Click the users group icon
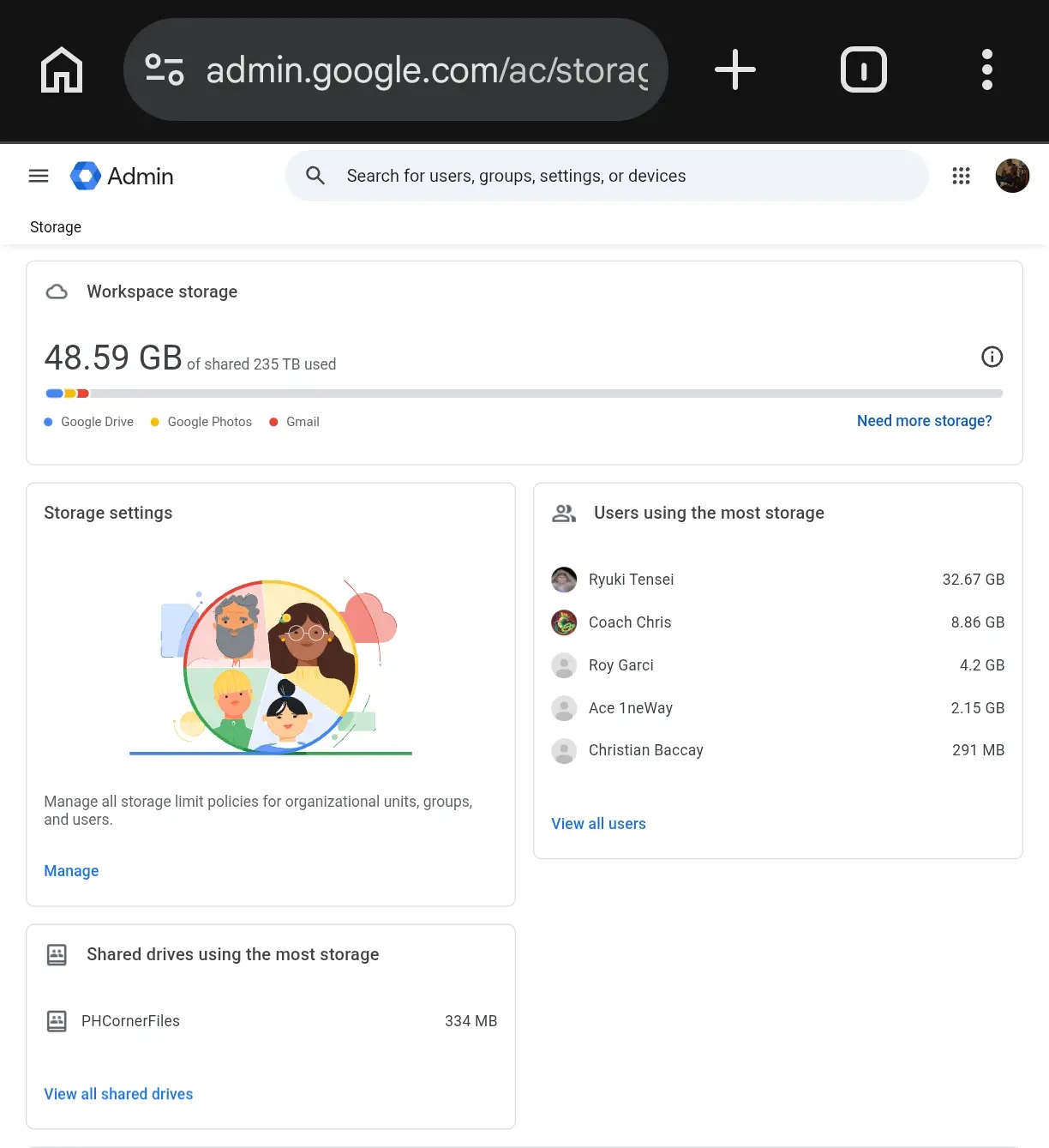Screen dimensions: 1049x1148 pyautogui.click(x=564, y=513)
